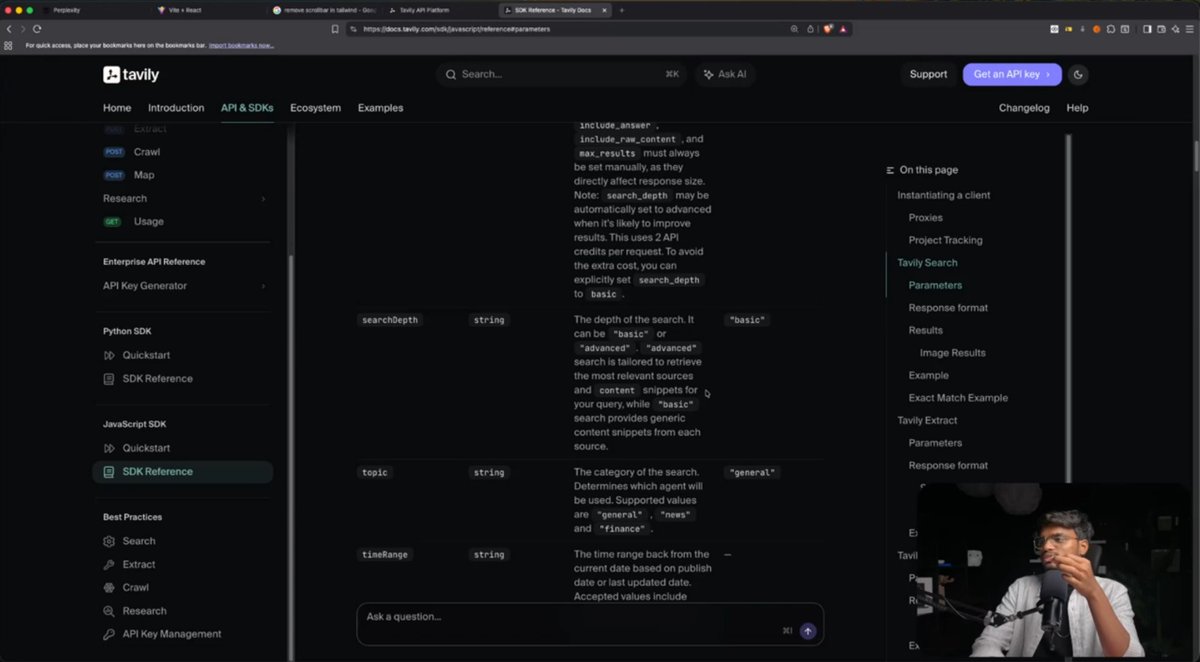Viewport: 1200px width, 662px height.
Task: Click the Help link
Action: tap(1077, 108)
